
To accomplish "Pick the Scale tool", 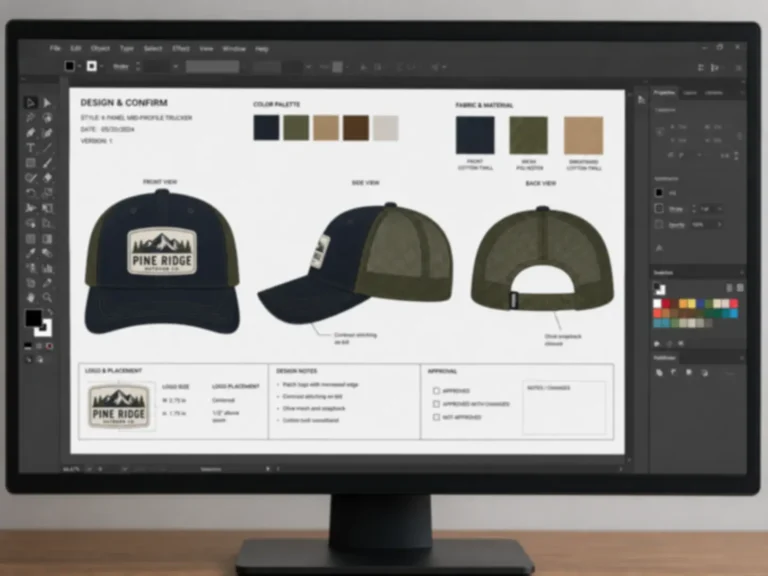I will point(47,193).
